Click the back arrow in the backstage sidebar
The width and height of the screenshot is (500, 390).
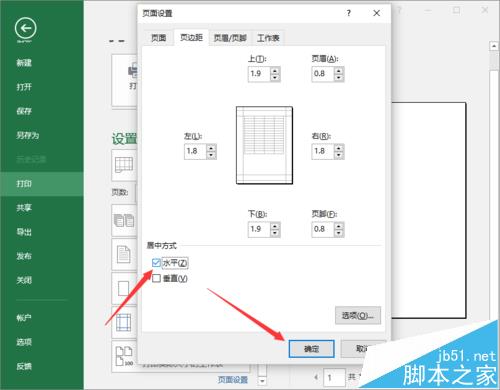tap(26, 28)
